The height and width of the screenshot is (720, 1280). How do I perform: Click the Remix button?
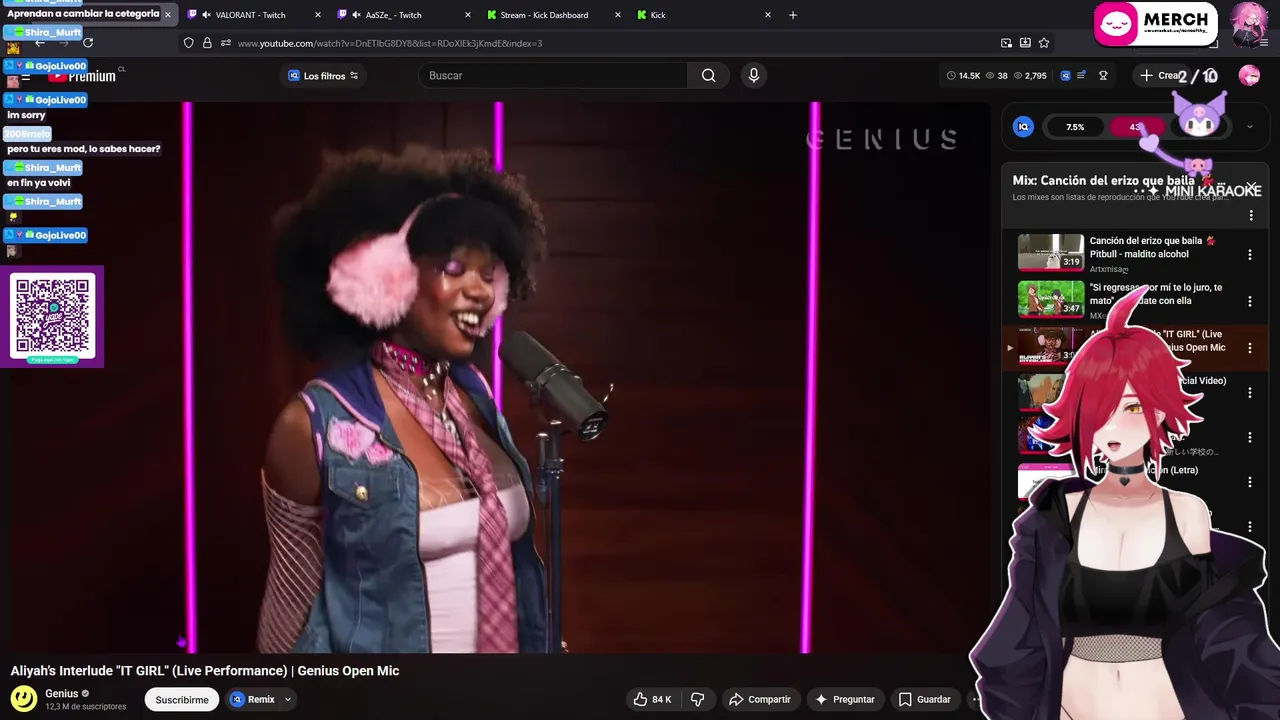tap(253, 700)
